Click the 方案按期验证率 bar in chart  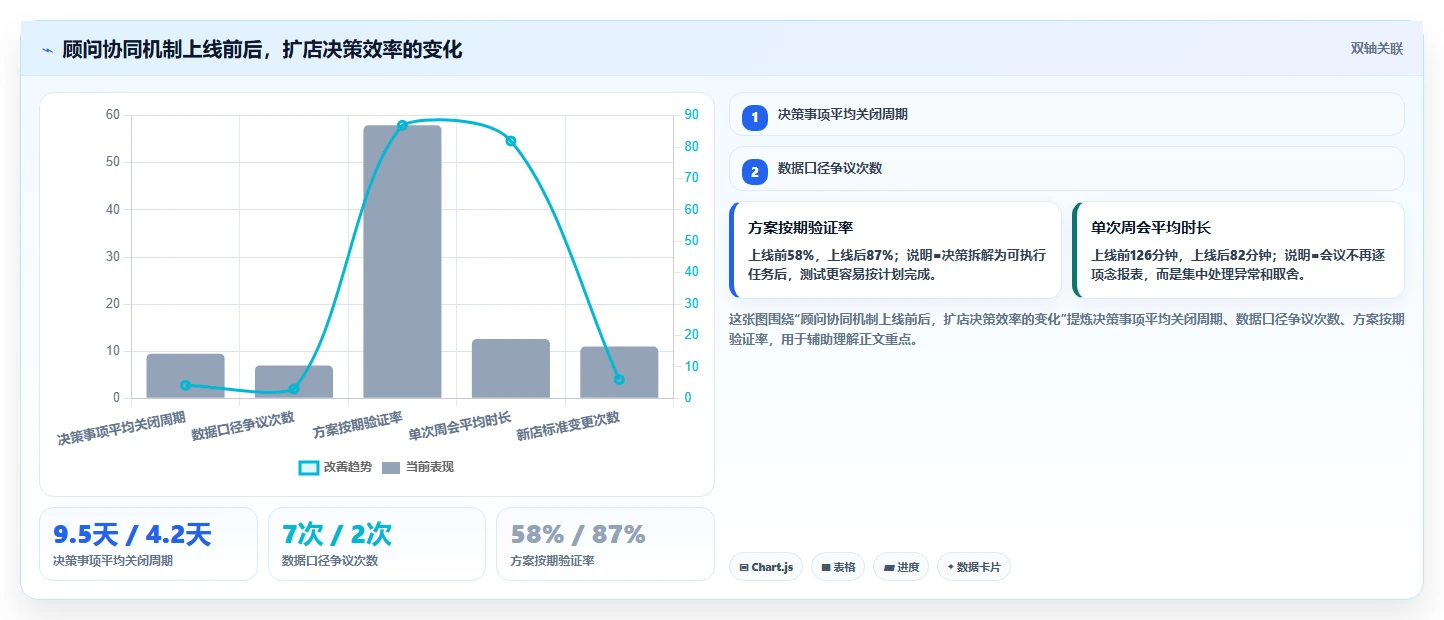402,262
